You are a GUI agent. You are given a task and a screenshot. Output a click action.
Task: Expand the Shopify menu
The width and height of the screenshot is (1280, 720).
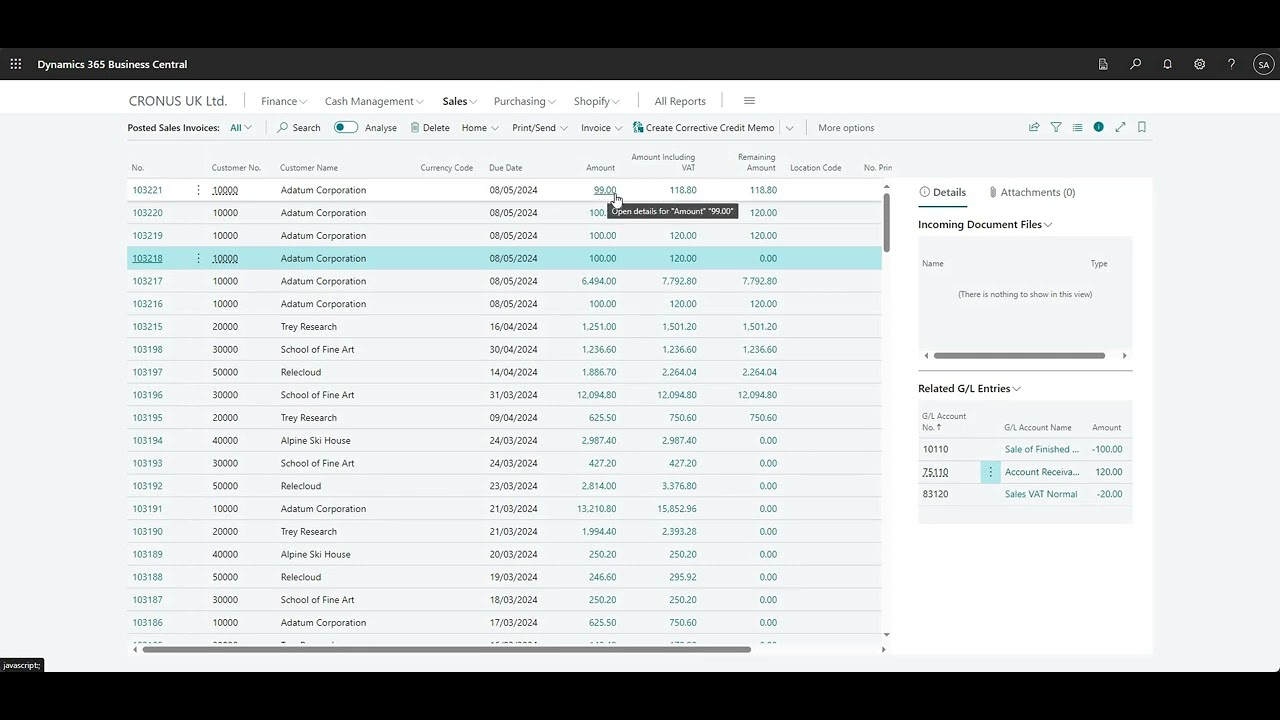(x=597, y=101)
